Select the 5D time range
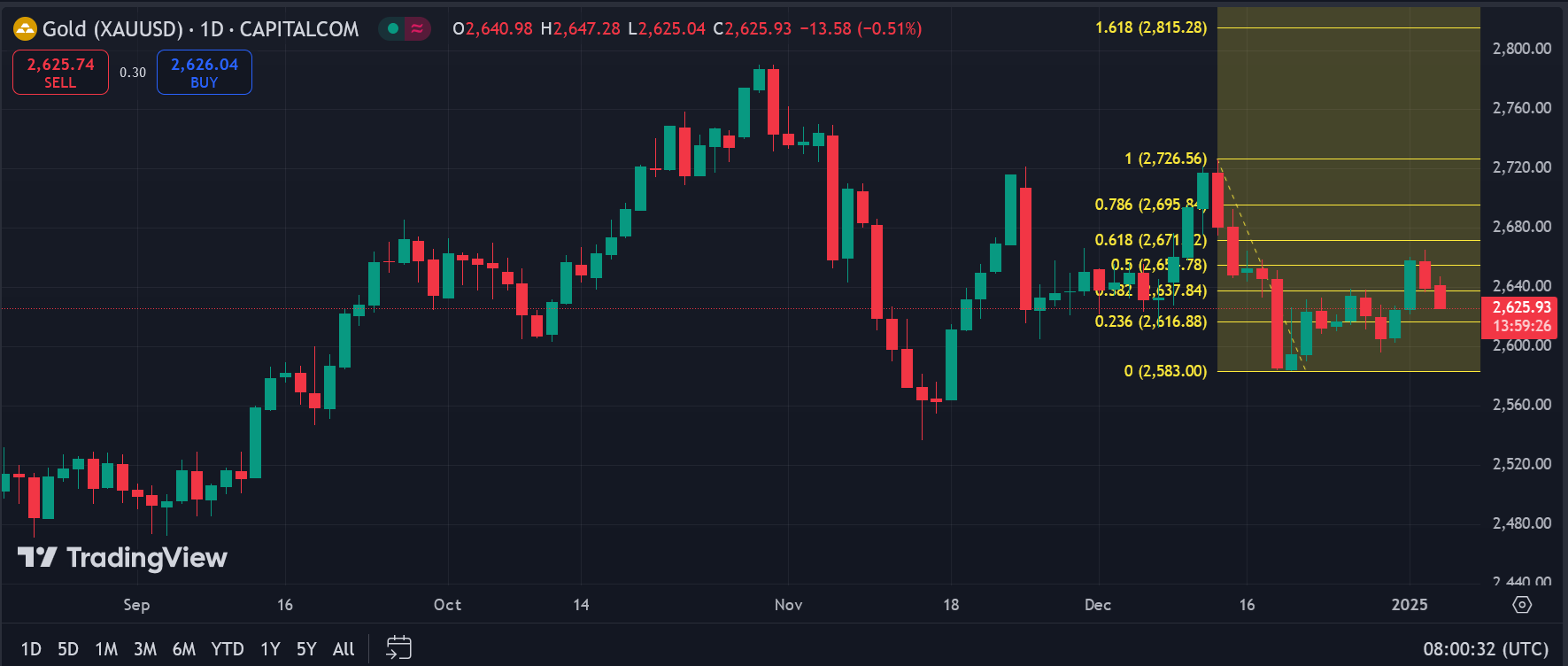The width and height of the screenshot is (1568, 666). [68, 649]
